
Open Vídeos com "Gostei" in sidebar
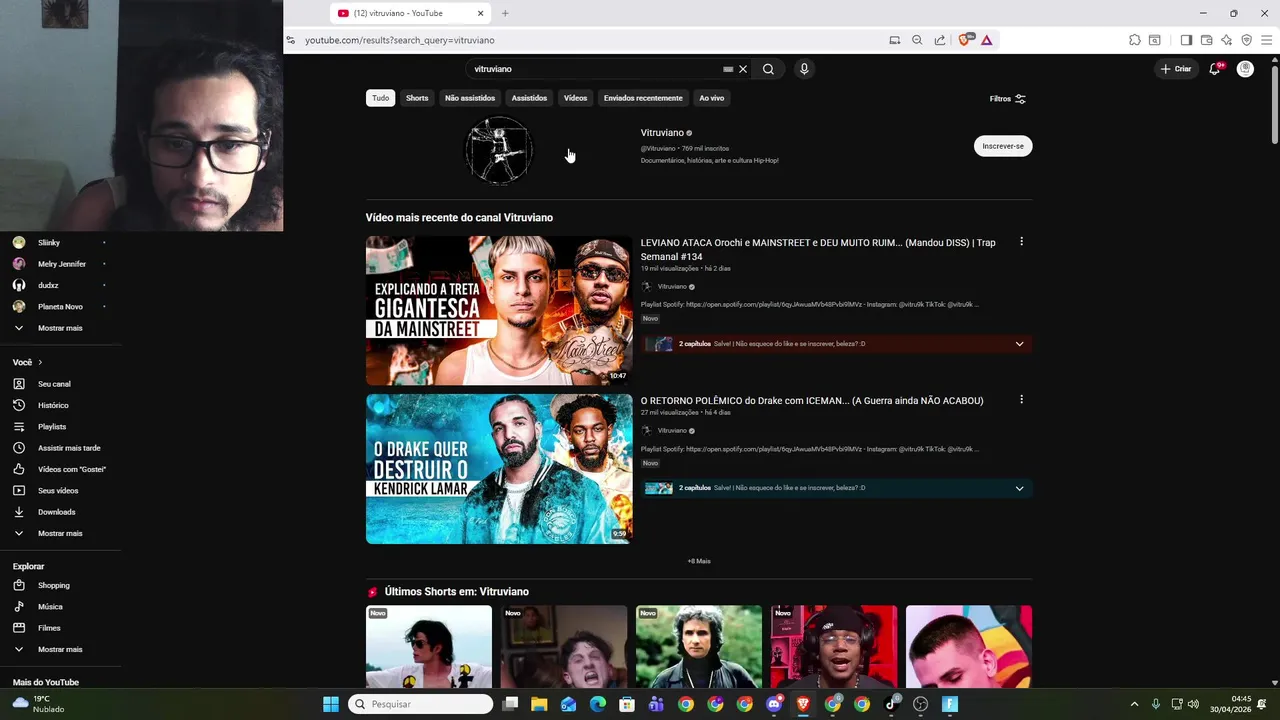point(60,469)
